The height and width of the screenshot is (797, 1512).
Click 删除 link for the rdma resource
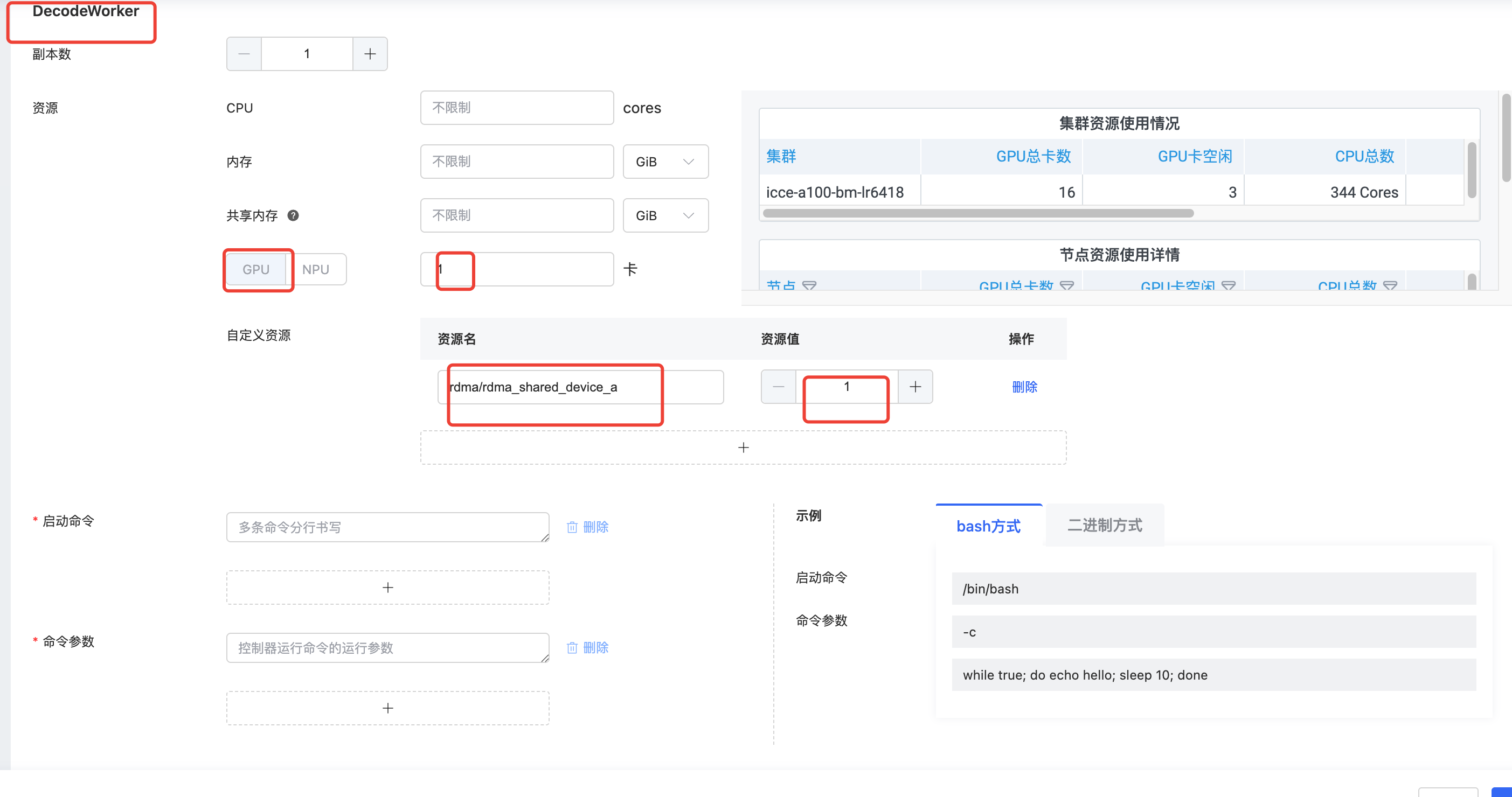pos(1025,387)
